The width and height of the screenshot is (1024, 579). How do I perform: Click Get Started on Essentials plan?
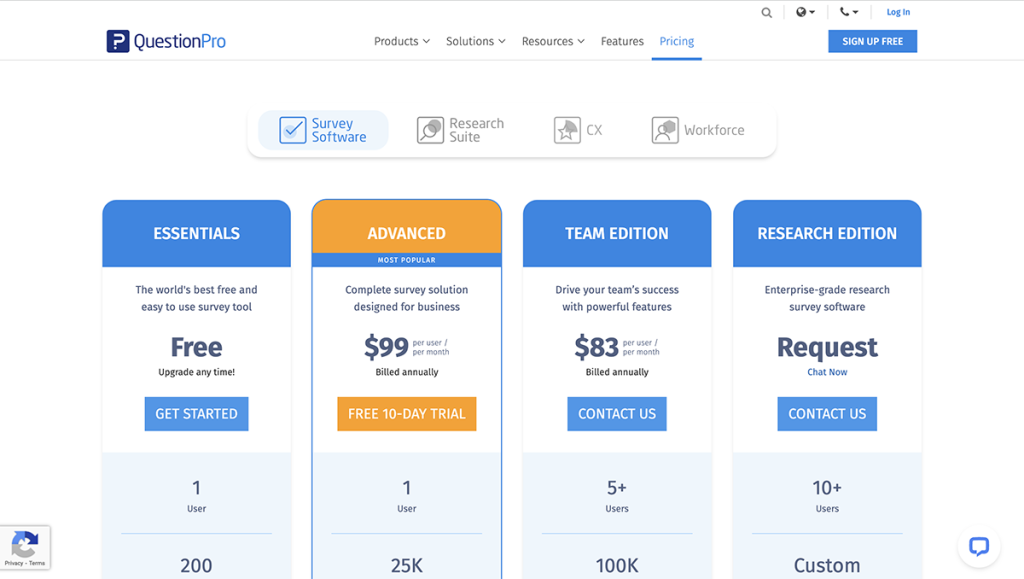coord(196,413)
